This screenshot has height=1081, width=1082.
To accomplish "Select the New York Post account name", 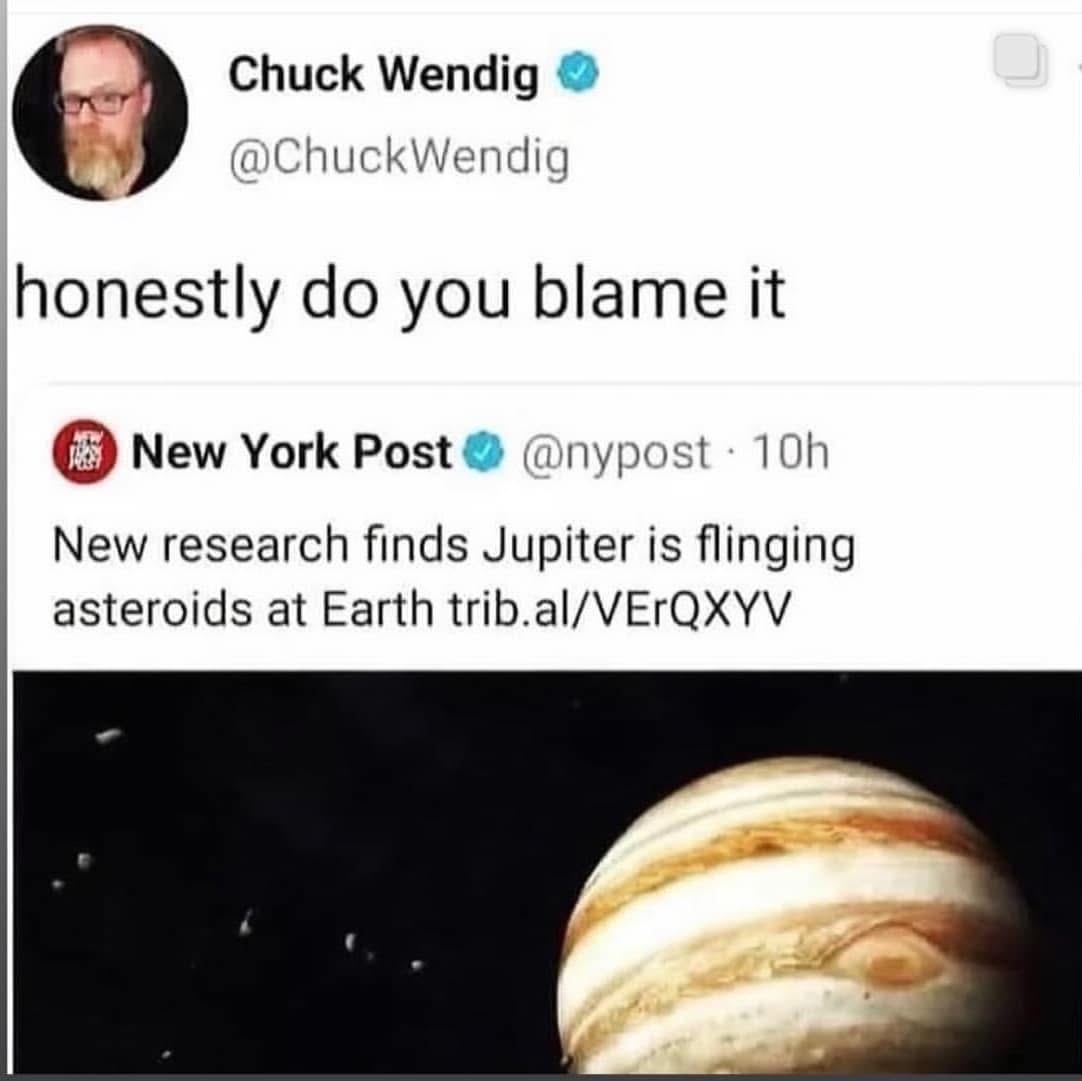I will (x=291, y=453).
